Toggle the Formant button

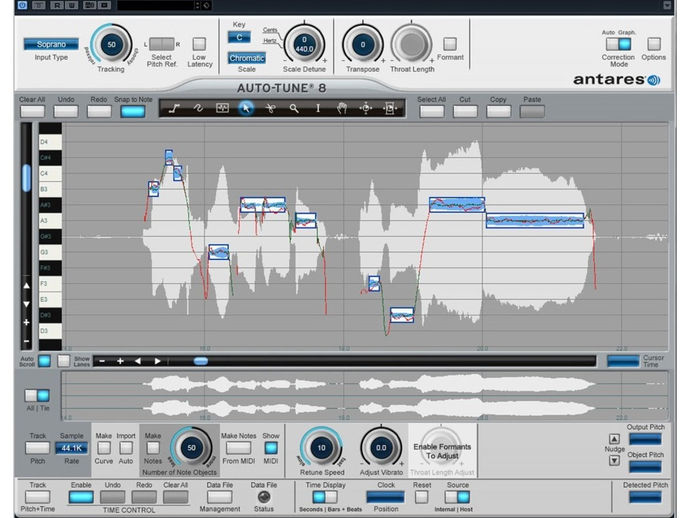pyautogui.click(x=450, y=44)
